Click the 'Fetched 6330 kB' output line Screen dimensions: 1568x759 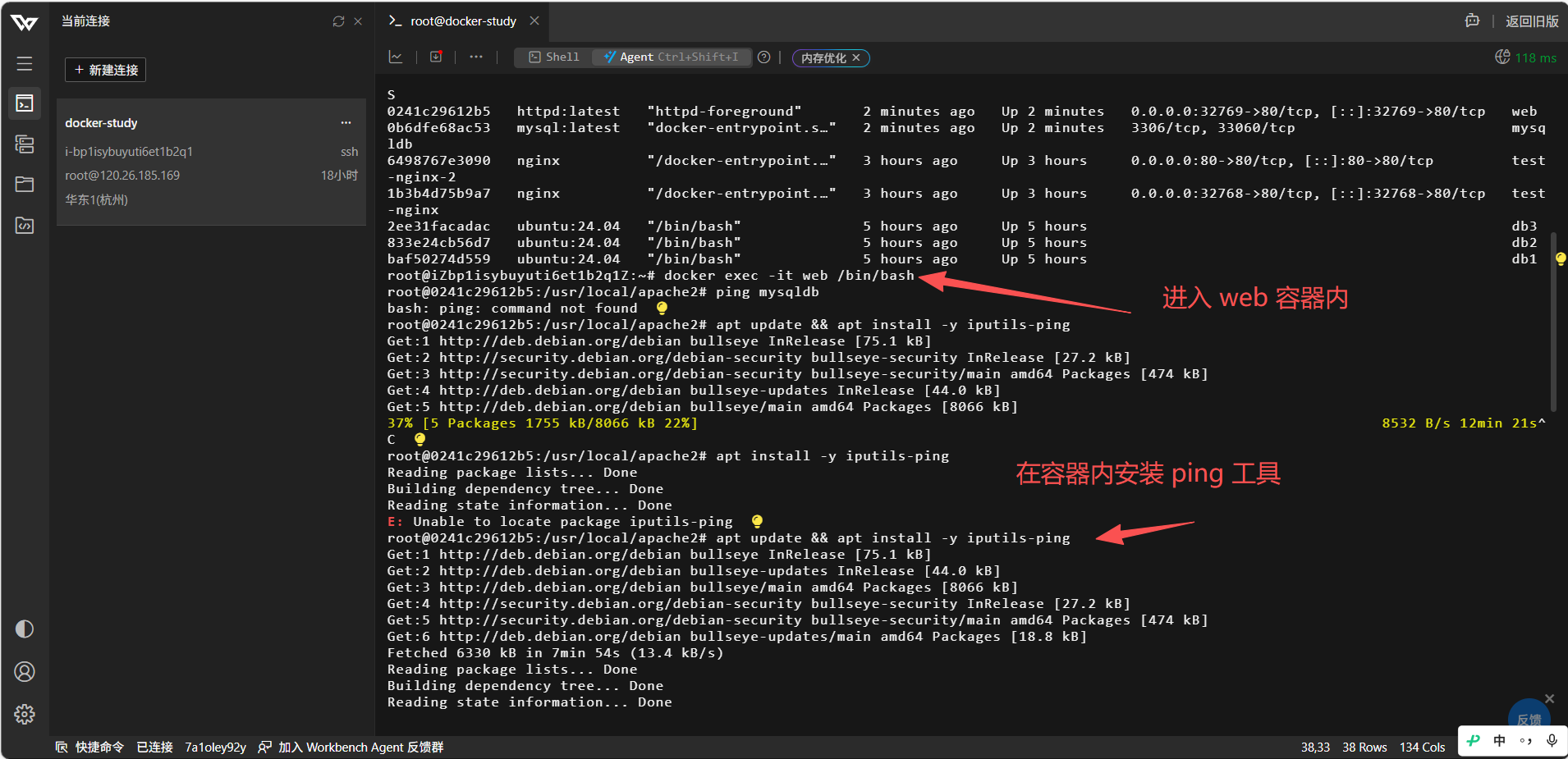(556, 652)
